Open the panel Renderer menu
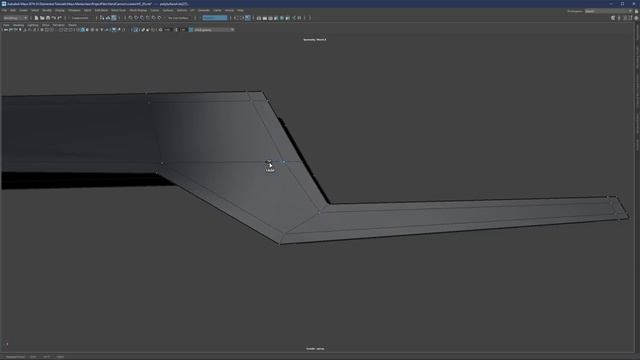Screen dimensions: 640x360 [x=58, y=25]
